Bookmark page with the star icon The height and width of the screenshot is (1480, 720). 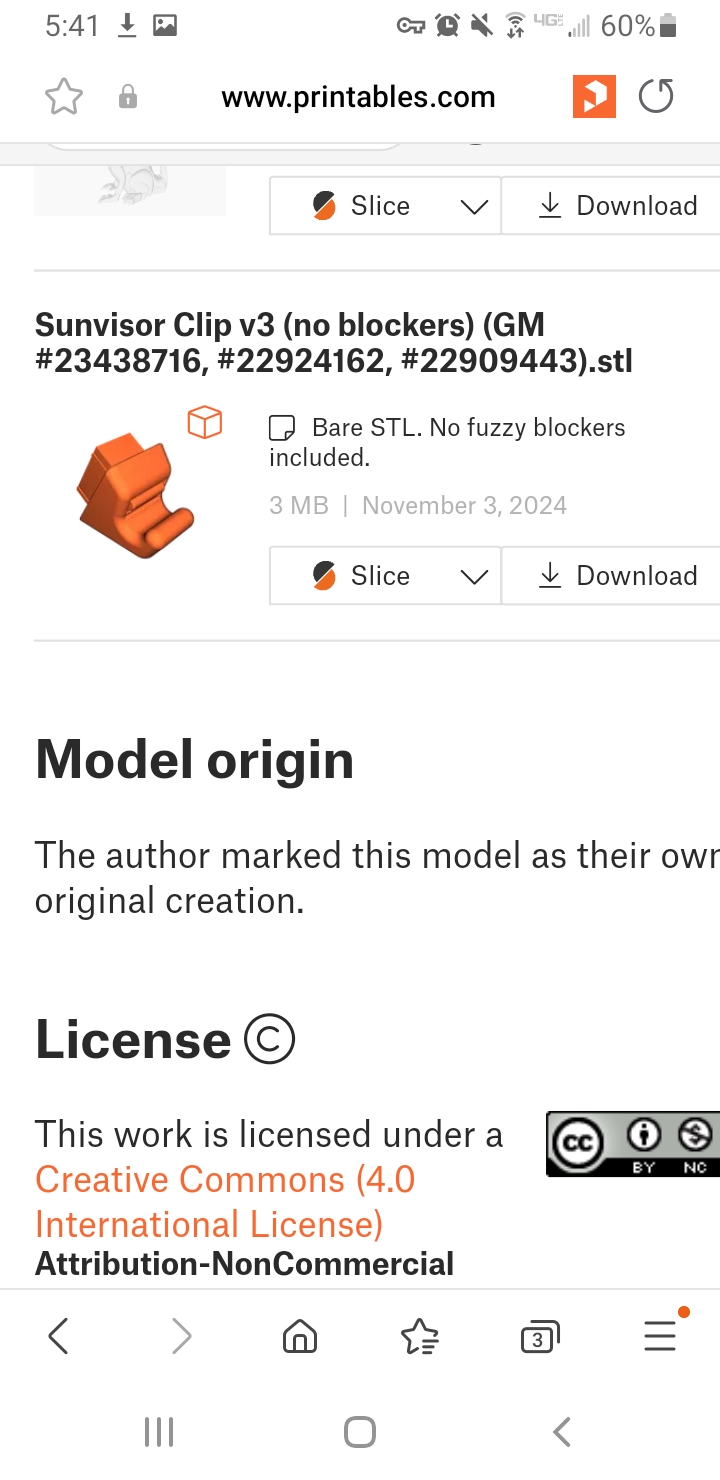coord(64,97)
